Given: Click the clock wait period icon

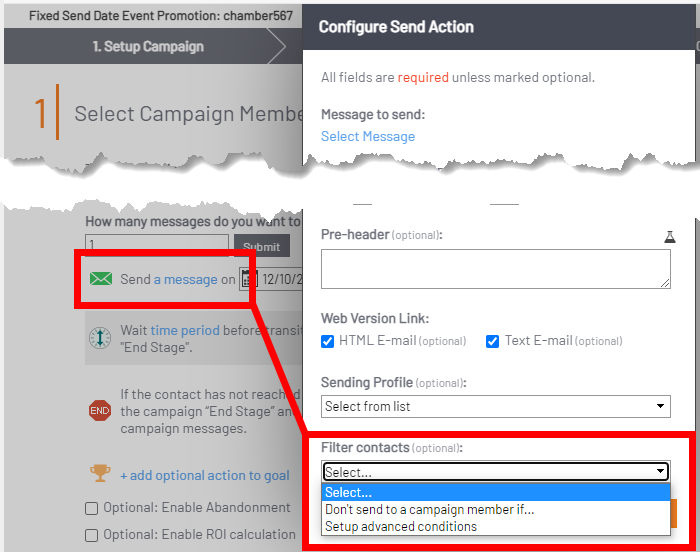Looking at the screenshot, I should tap(100, 338).
